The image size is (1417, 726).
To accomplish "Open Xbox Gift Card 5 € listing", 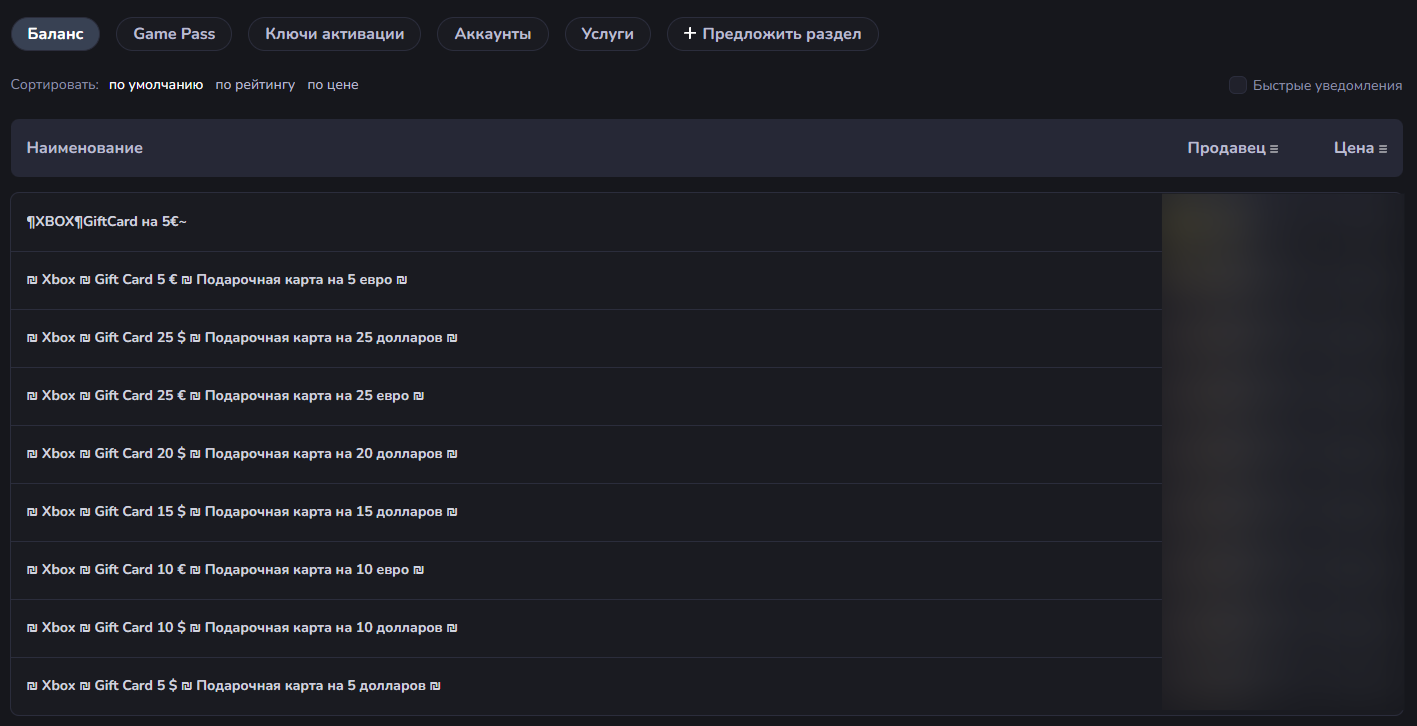I will pos(707,280).
